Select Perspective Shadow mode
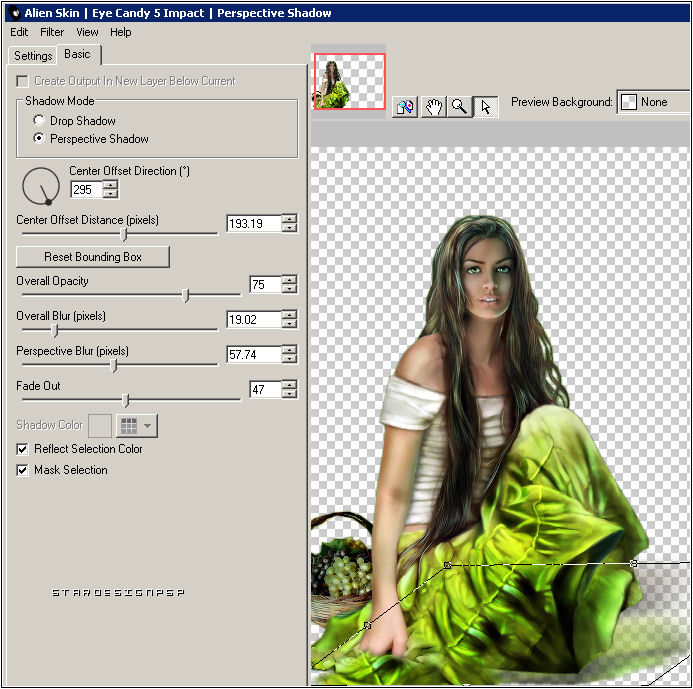This screenshot has height=689, width=693. point(39,138)
